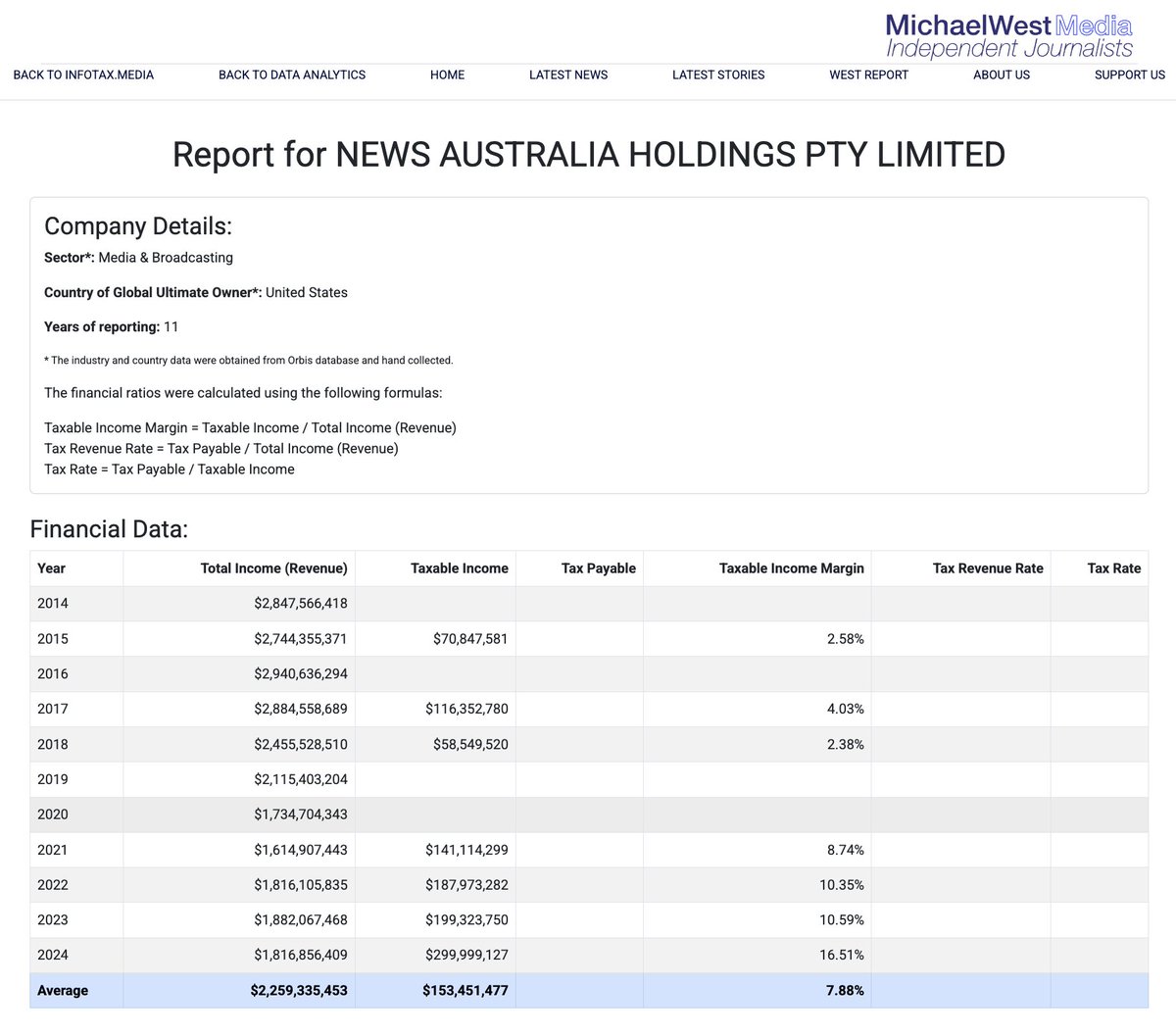Click the Taxable Income column header
Viewport: 1176px width, 1036px height.
pos(435,568)
